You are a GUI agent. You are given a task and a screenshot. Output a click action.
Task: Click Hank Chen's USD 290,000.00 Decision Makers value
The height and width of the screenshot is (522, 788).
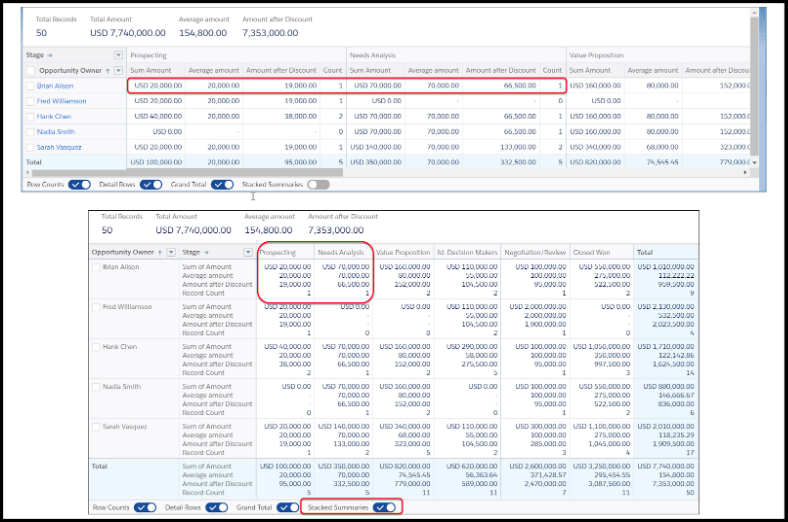[x=472, y=347]
